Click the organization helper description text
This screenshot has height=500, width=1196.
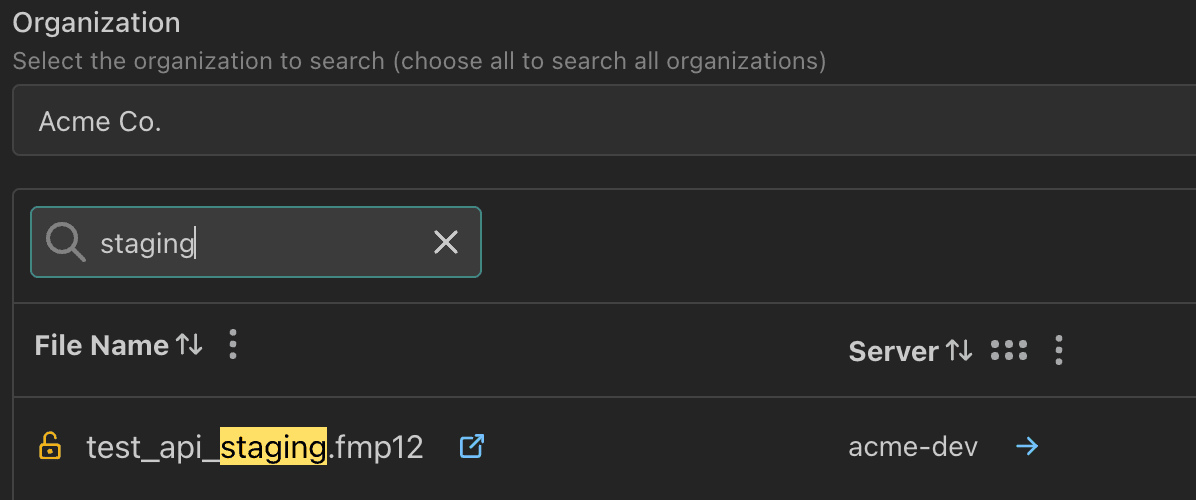(x=419, y=61)
